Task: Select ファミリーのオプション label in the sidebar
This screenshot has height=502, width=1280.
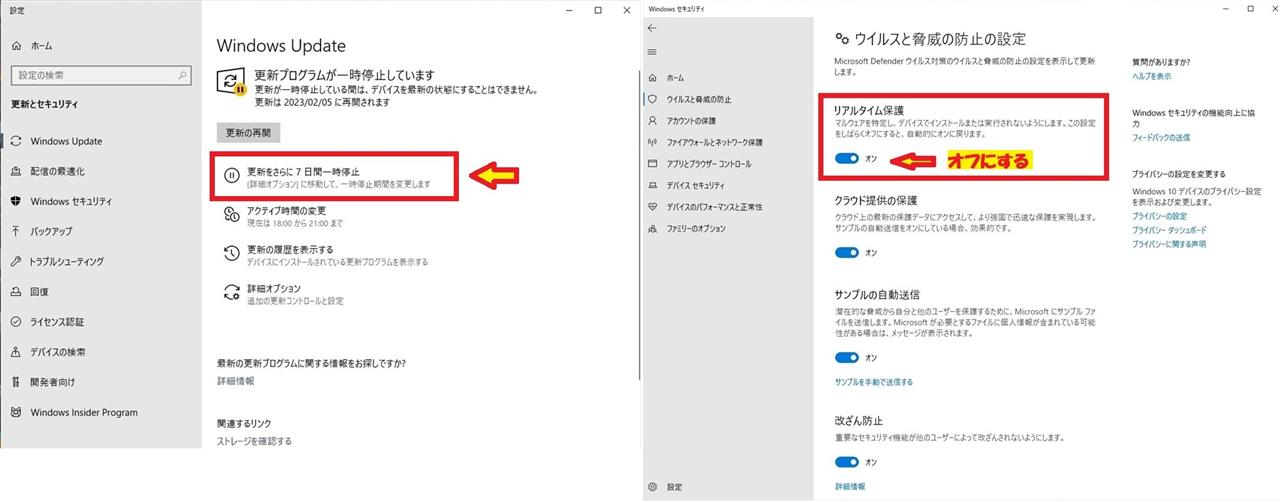Action: point(697,228)
